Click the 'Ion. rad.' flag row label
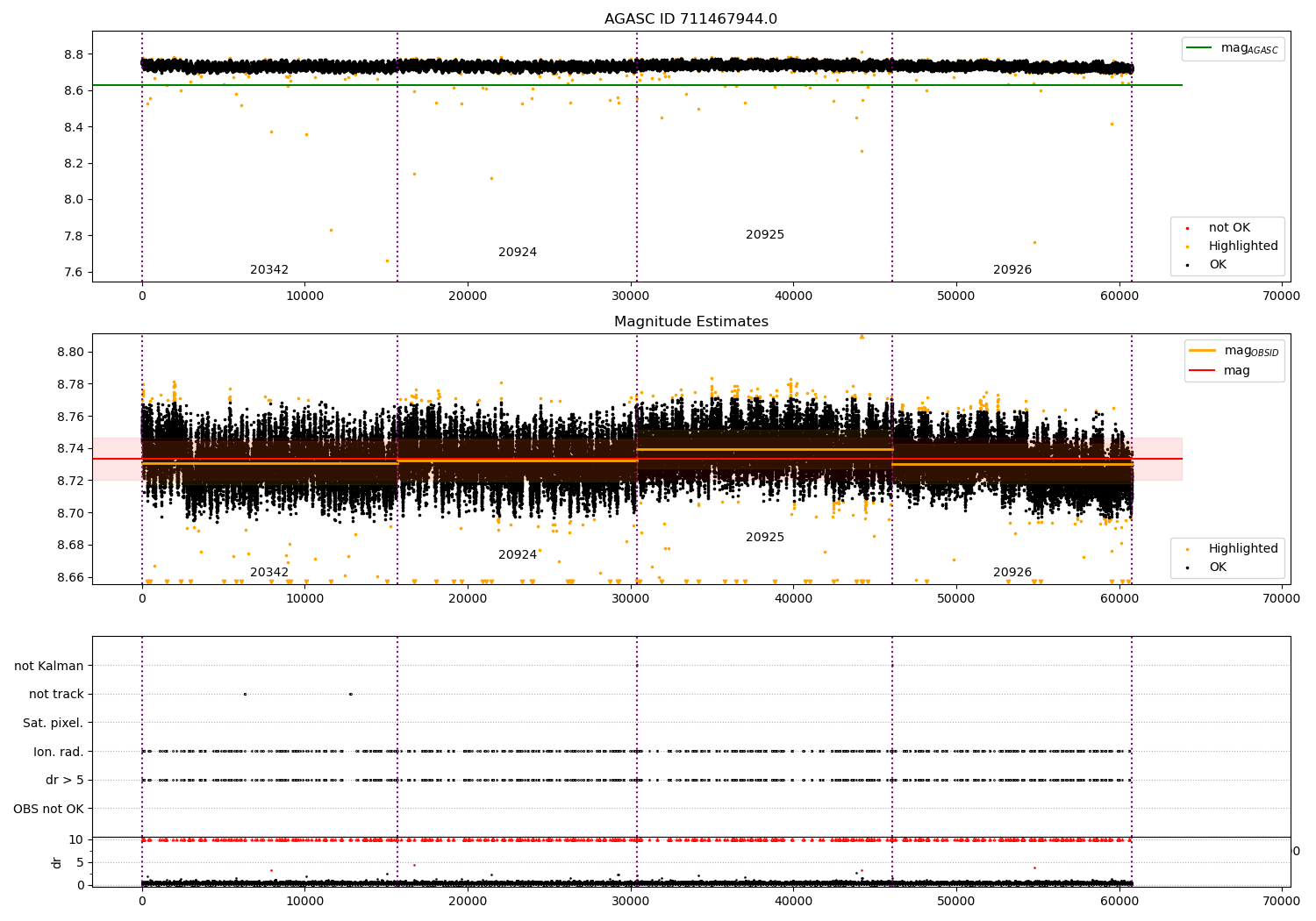The height and width of the screenshot is (921, 1316). (59, 753)
